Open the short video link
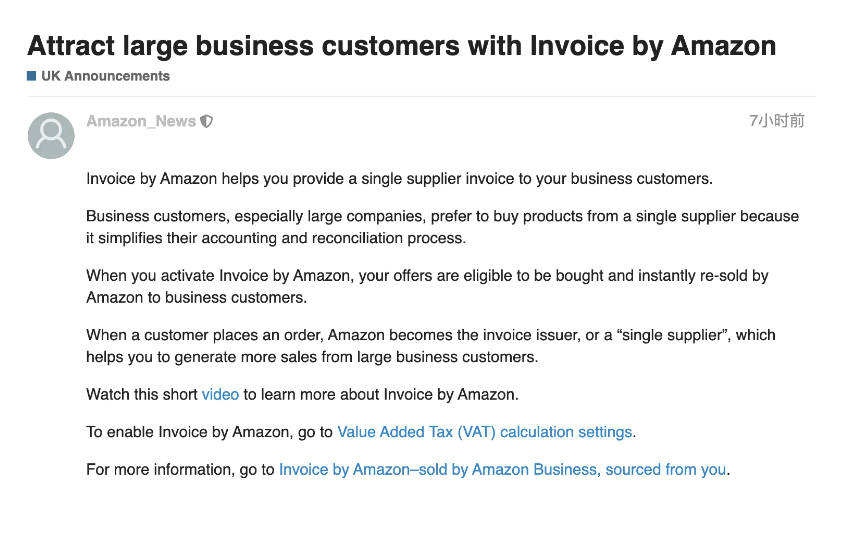This screenshot has height=536, width=845. [x=220, y=394]
